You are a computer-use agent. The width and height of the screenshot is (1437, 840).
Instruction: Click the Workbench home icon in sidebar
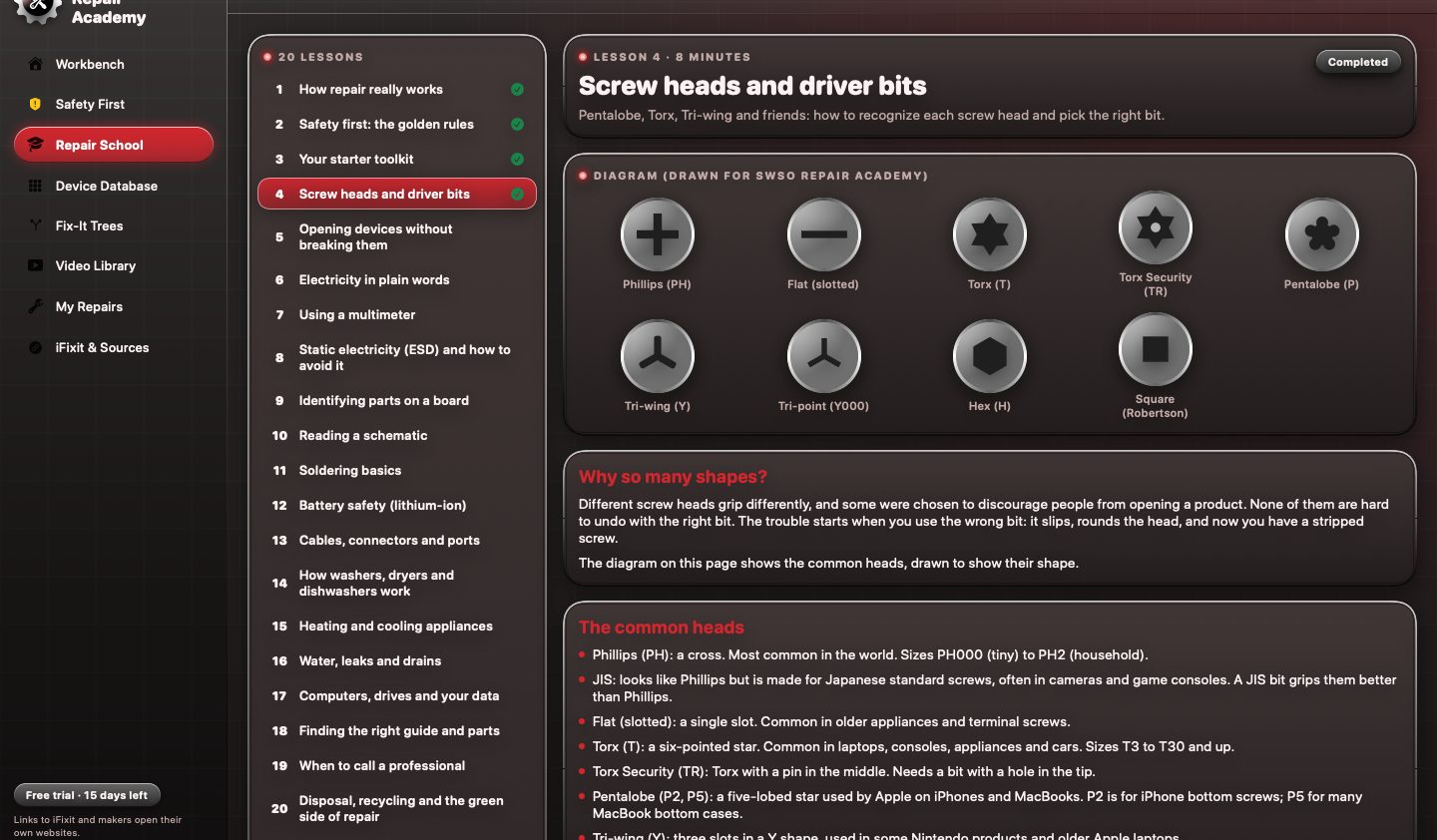35,64
